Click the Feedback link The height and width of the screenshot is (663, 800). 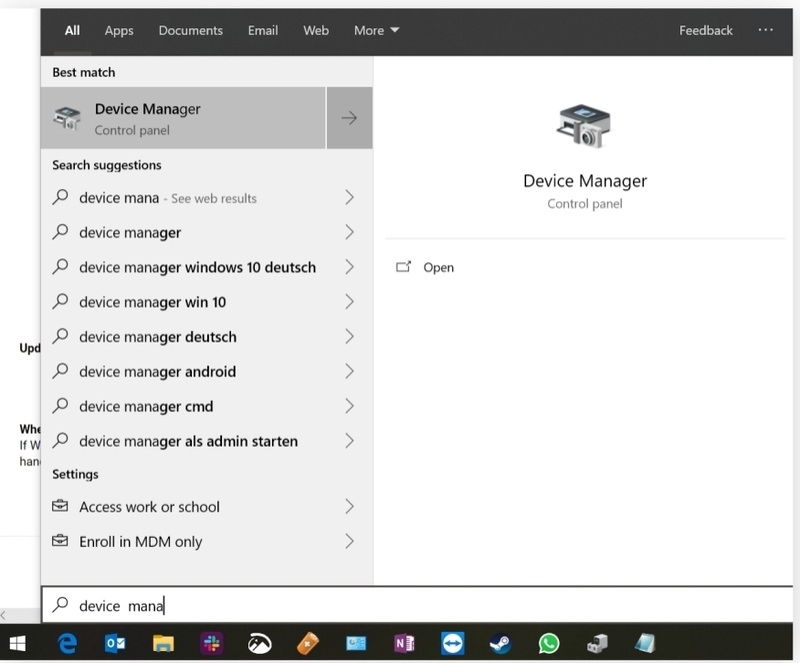click(x=706, y=31)
